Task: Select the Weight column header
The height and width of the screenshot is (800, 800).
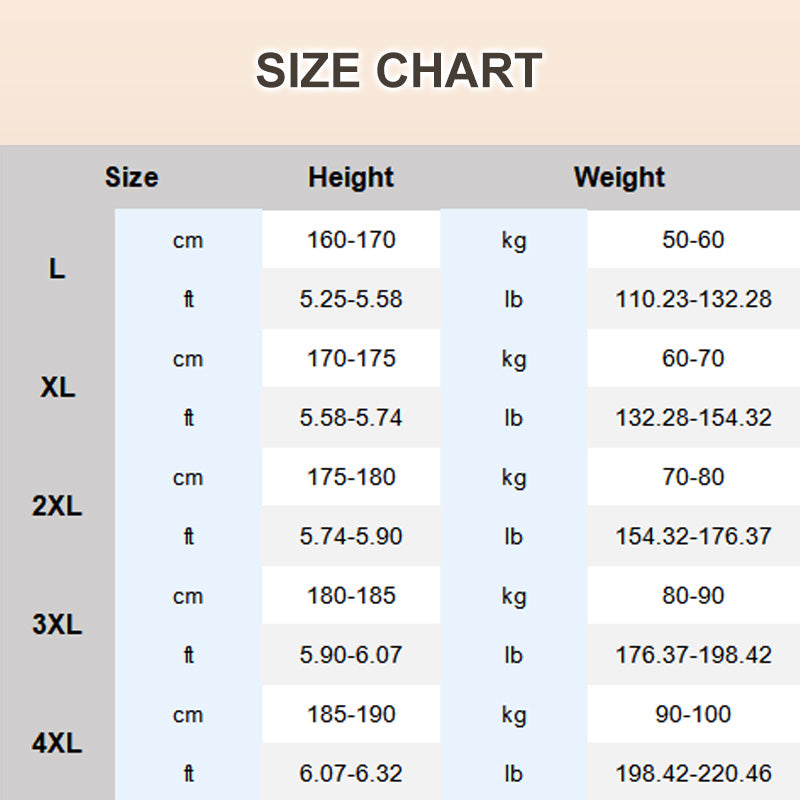Action: coord(619,178)
